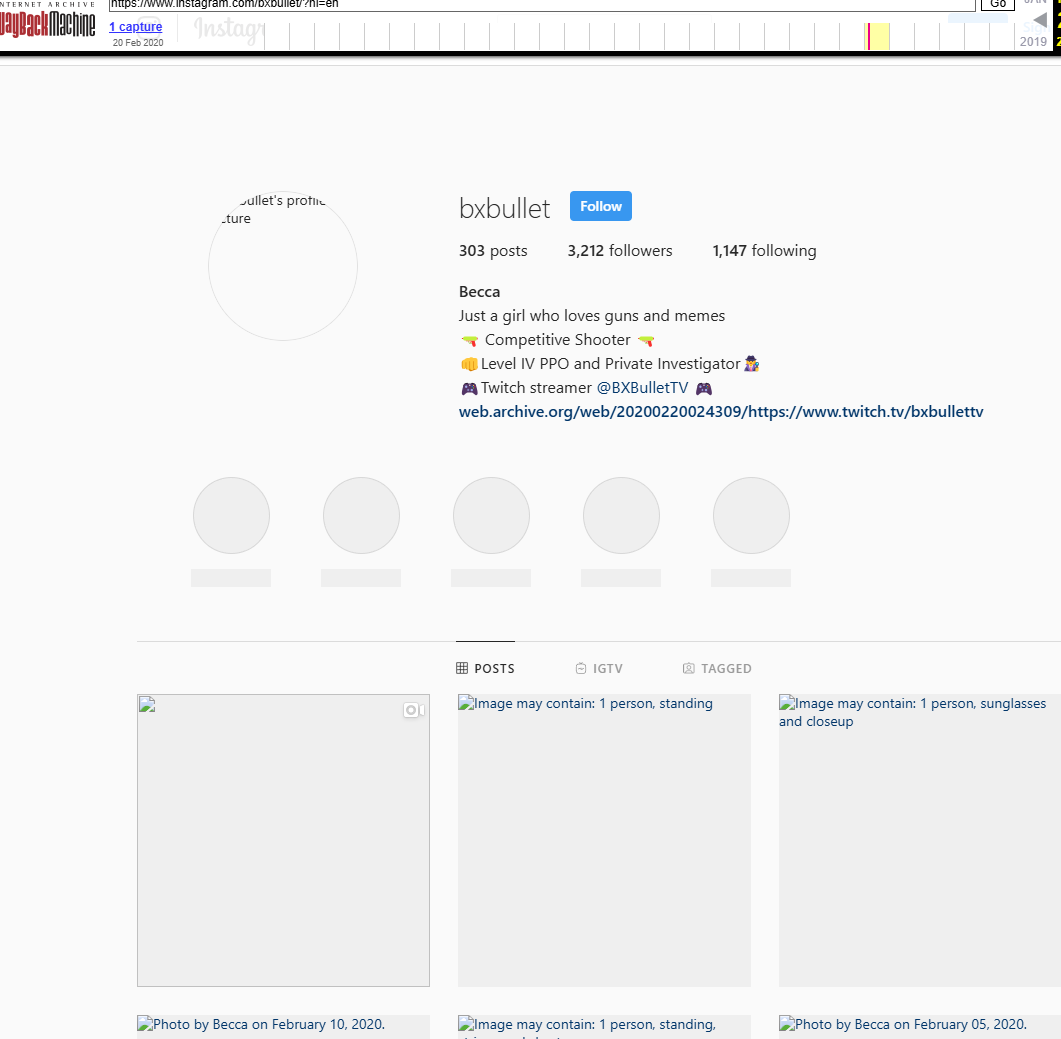View the 3,212 followers list
1061x1039 pixels.
pyautogui.click(x=620, y=251)
